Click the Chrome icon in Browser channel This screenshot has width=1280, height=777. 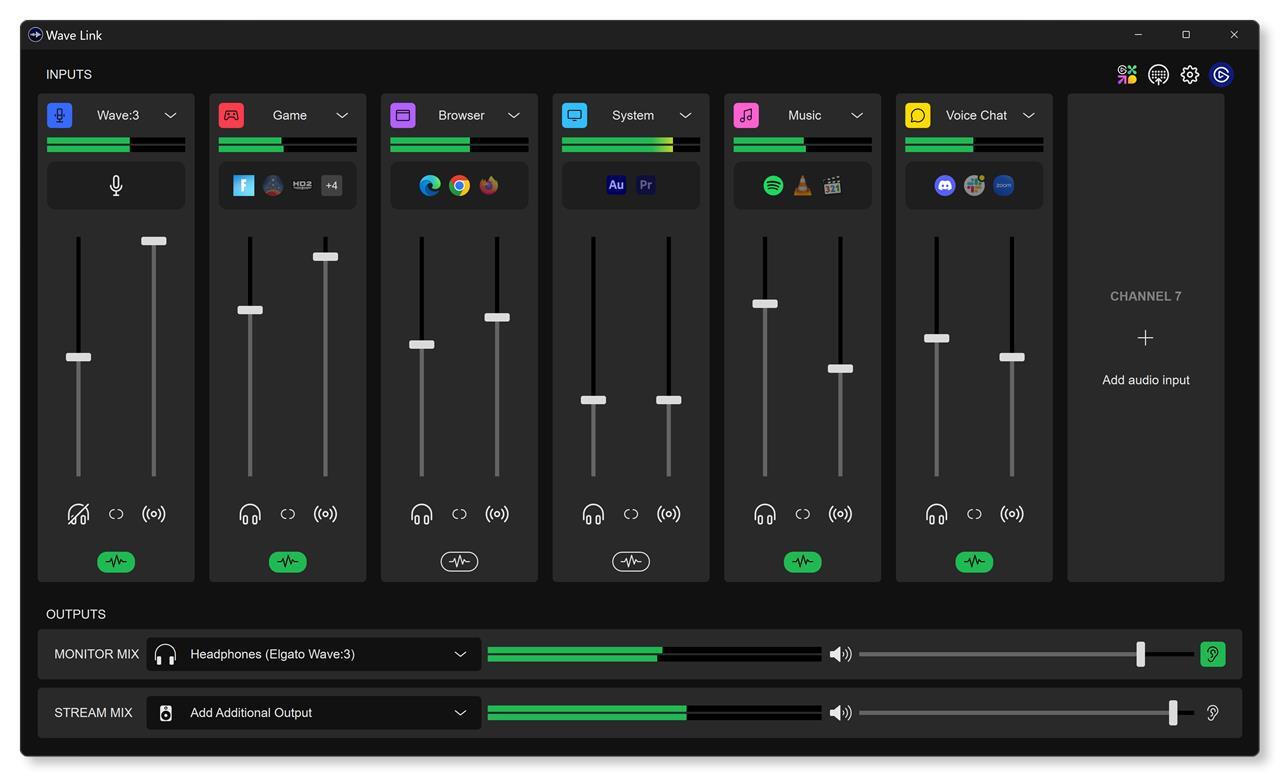coord(459,185)
